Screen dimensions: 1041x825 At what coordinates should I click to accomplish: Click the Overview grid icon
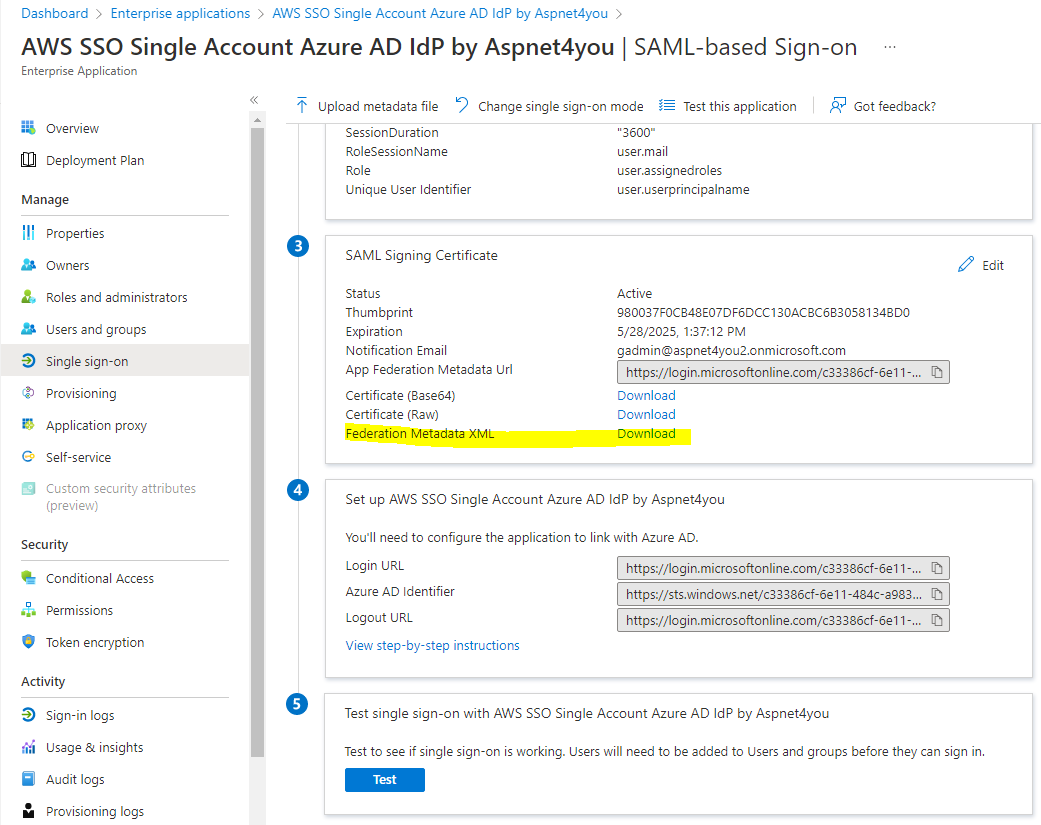28,127
